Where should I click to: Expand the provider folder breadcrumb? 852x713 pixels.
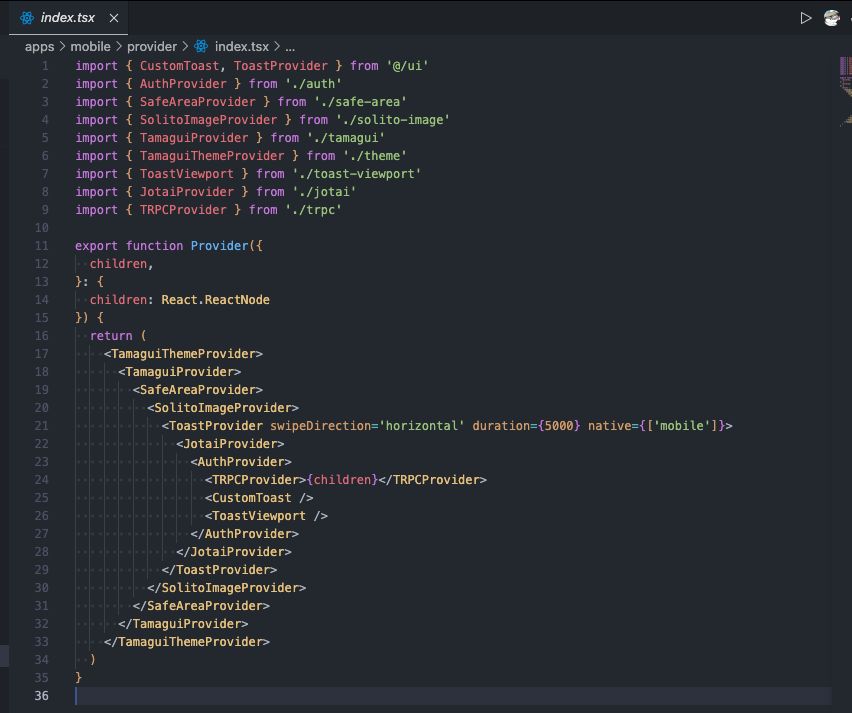152,46
